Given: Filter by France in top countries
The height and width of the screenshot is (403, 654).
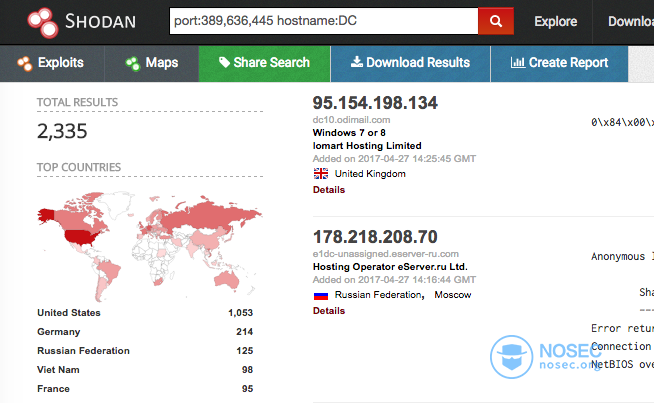Looking at the screenshot, I should 53,389.
